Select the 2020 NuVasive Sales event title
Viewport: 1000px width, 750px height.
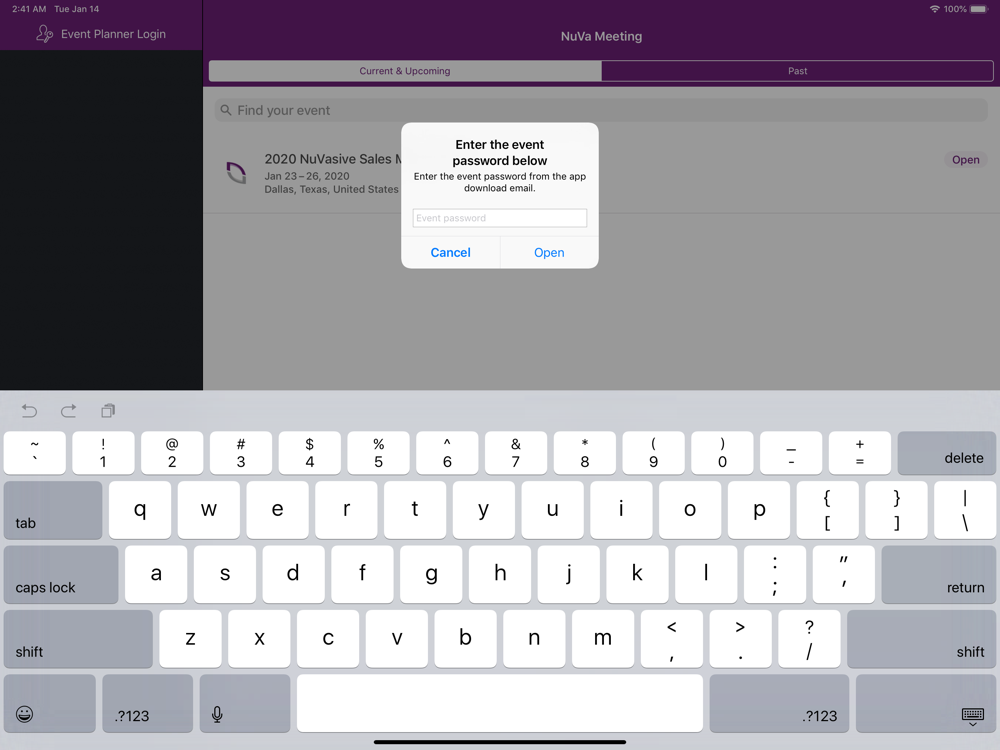333,159
